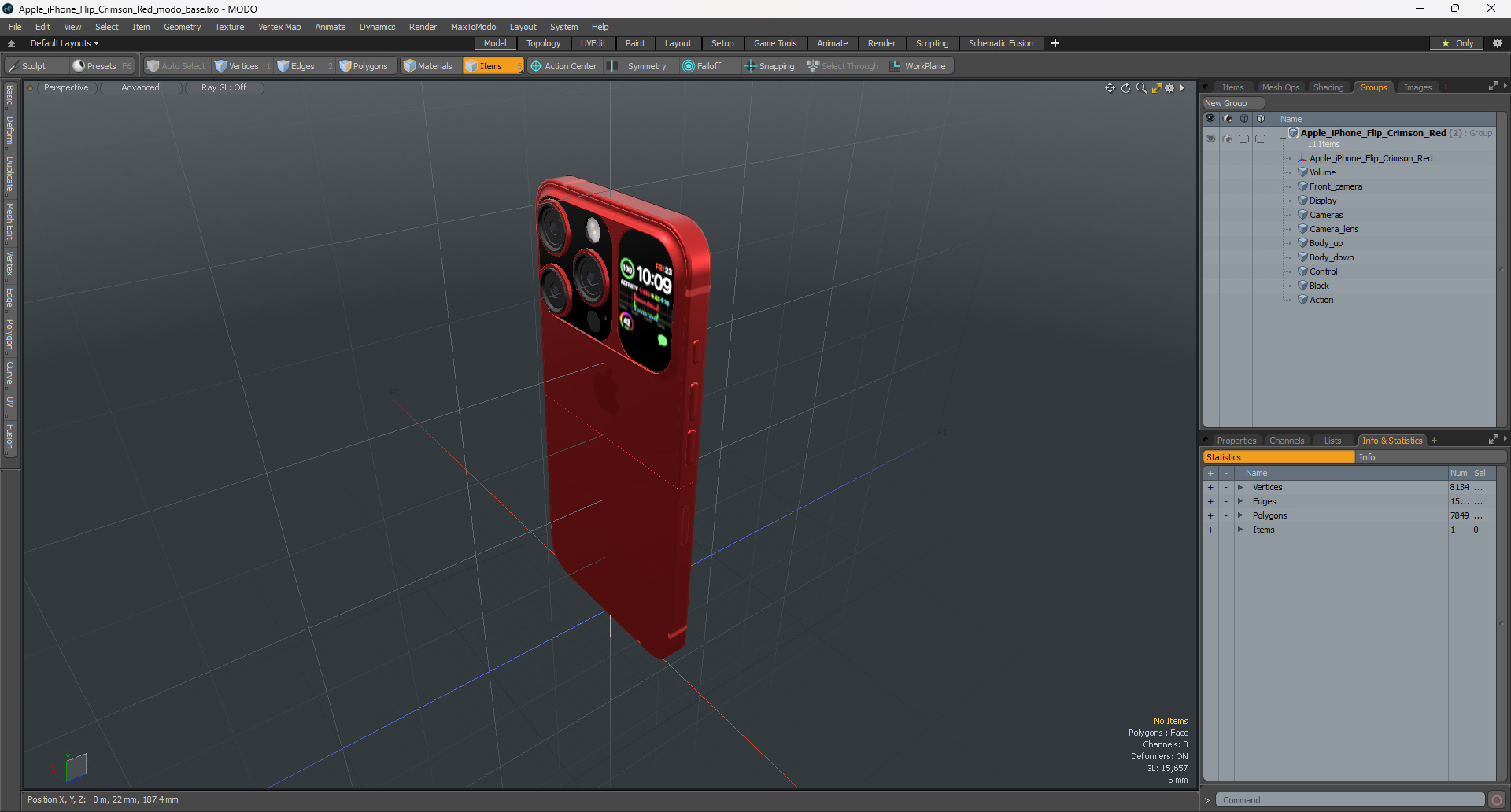1511x812 pixels.
Task: Click the Info button
Action: pos(1430,457)
